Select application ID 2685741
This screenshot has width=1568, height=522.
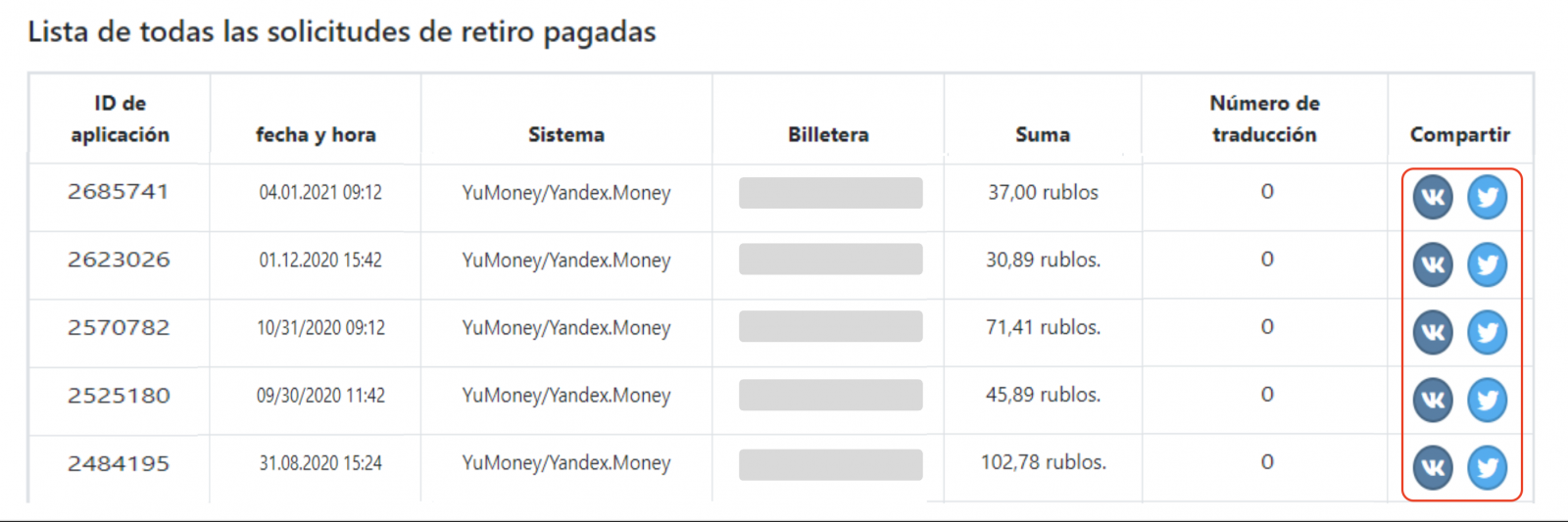119,192
